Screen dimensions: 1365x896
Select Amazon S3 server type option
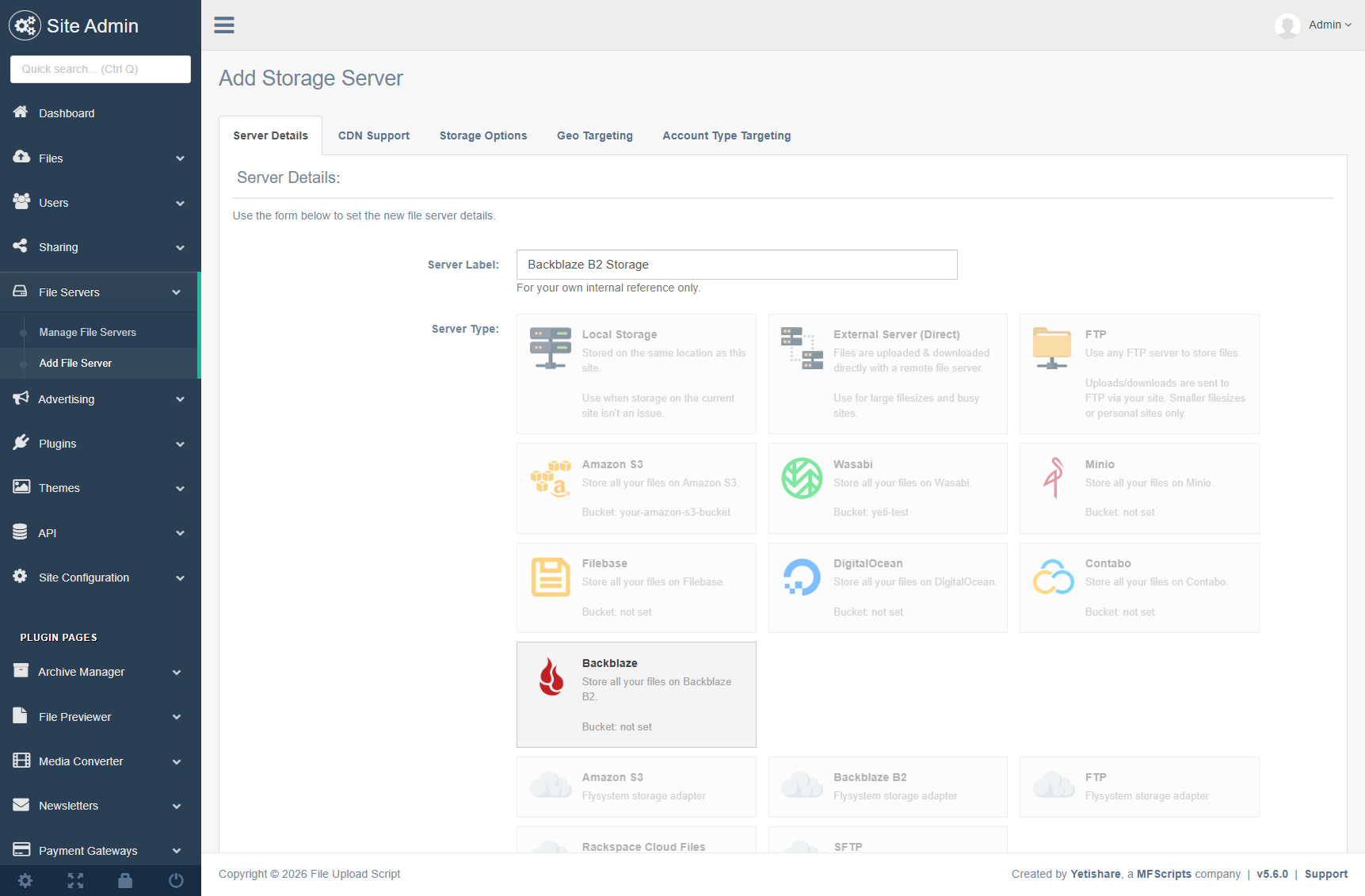point(635,488)
